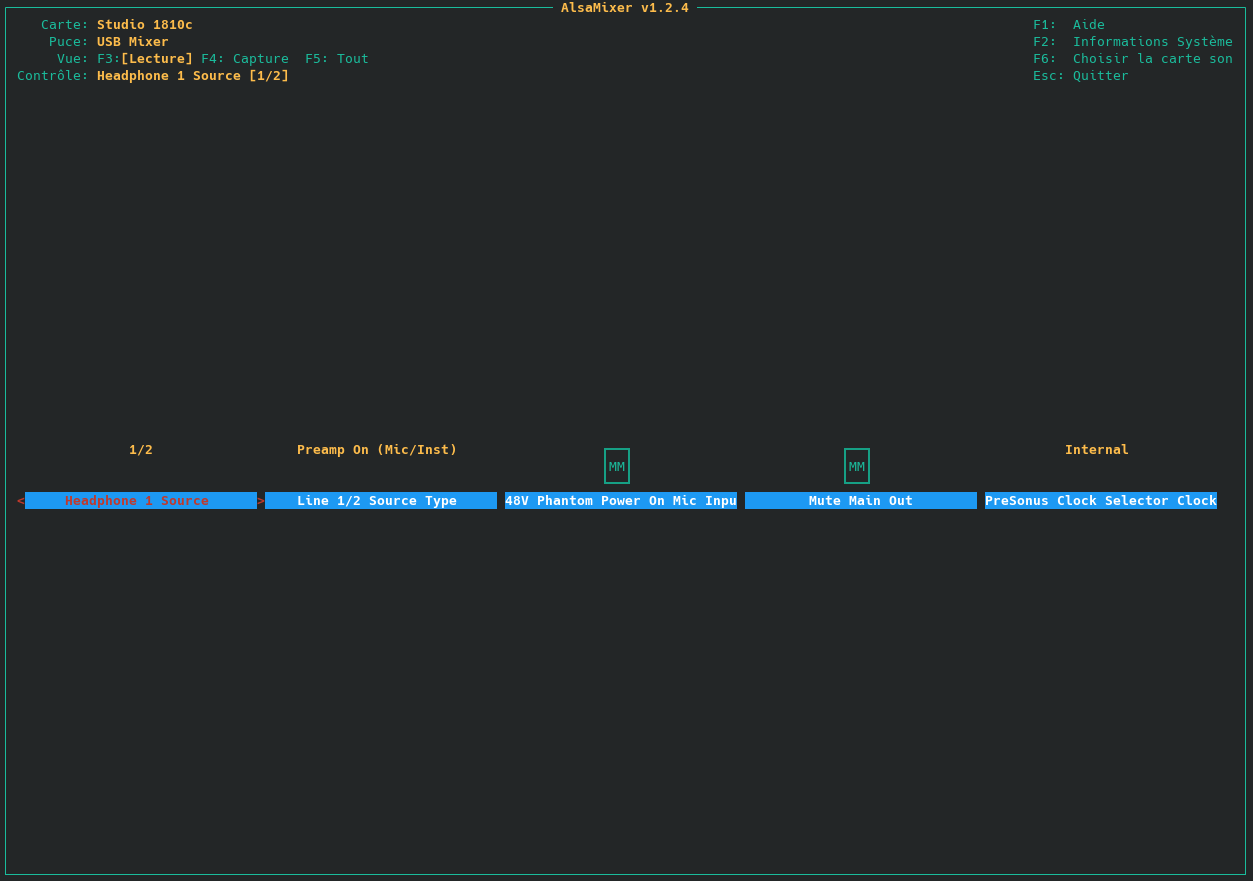This screenshot has width=1253, height=881.
Task: Click the 1/2 value above Headphone 1 Source
Action: point(141,450)
